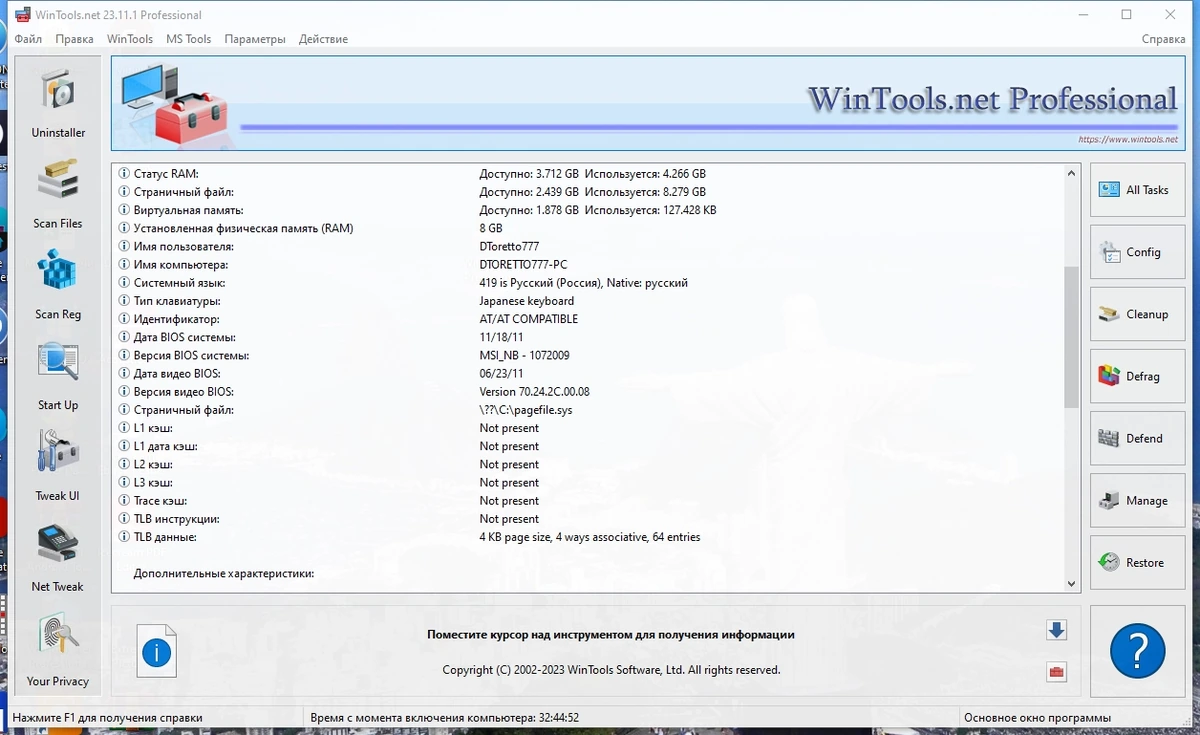Open the MS Tools menu
Screen dimensions: 1200x735
pos(188,39)
